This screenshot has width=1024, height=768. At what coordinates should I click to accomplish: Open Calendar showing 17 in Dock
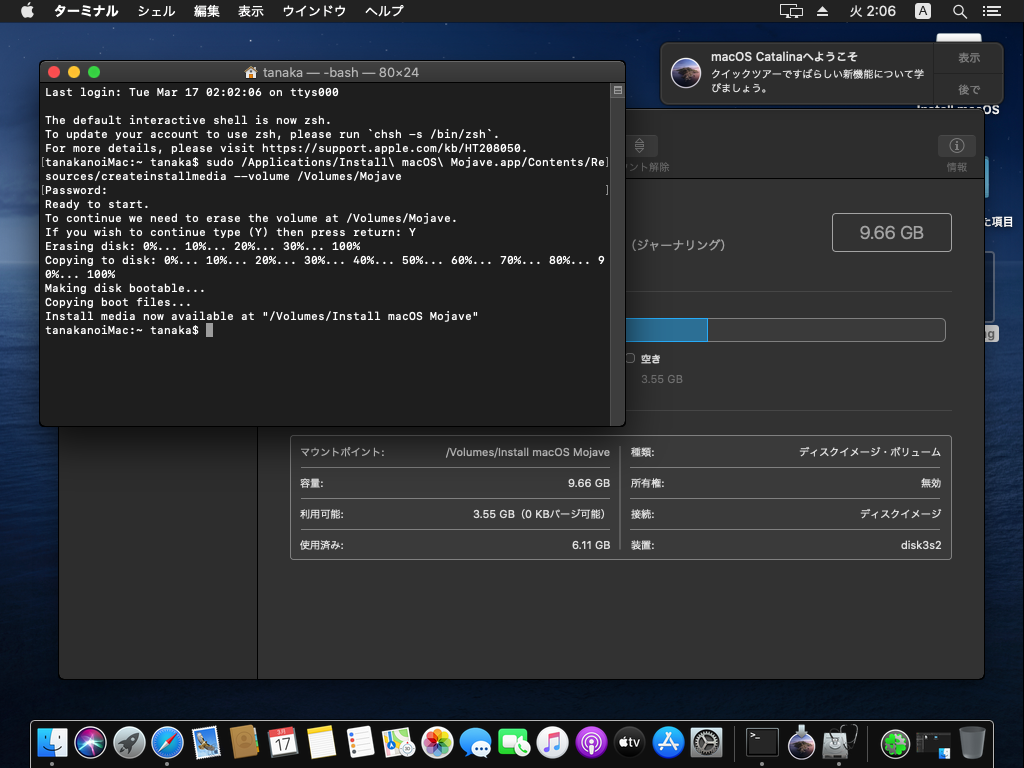[x=283, y=743]
